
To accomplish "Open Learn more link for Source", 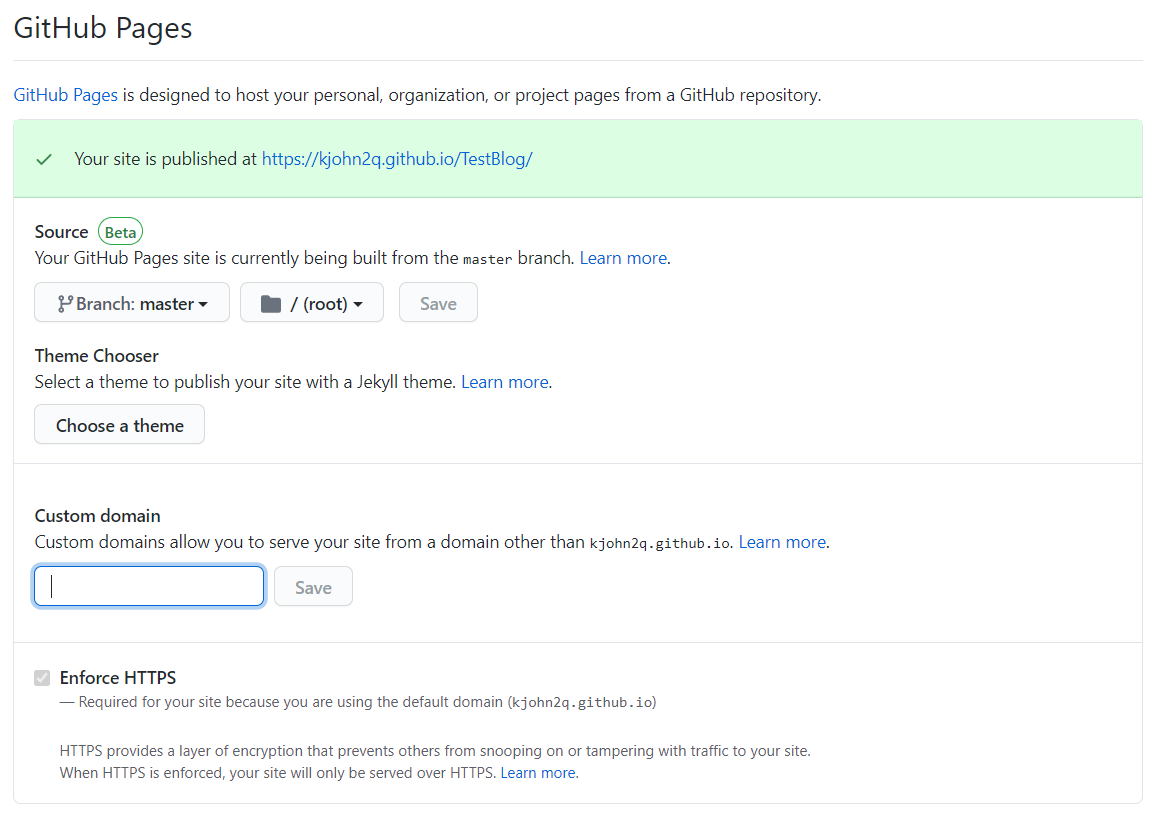I will tap(623, 258).
